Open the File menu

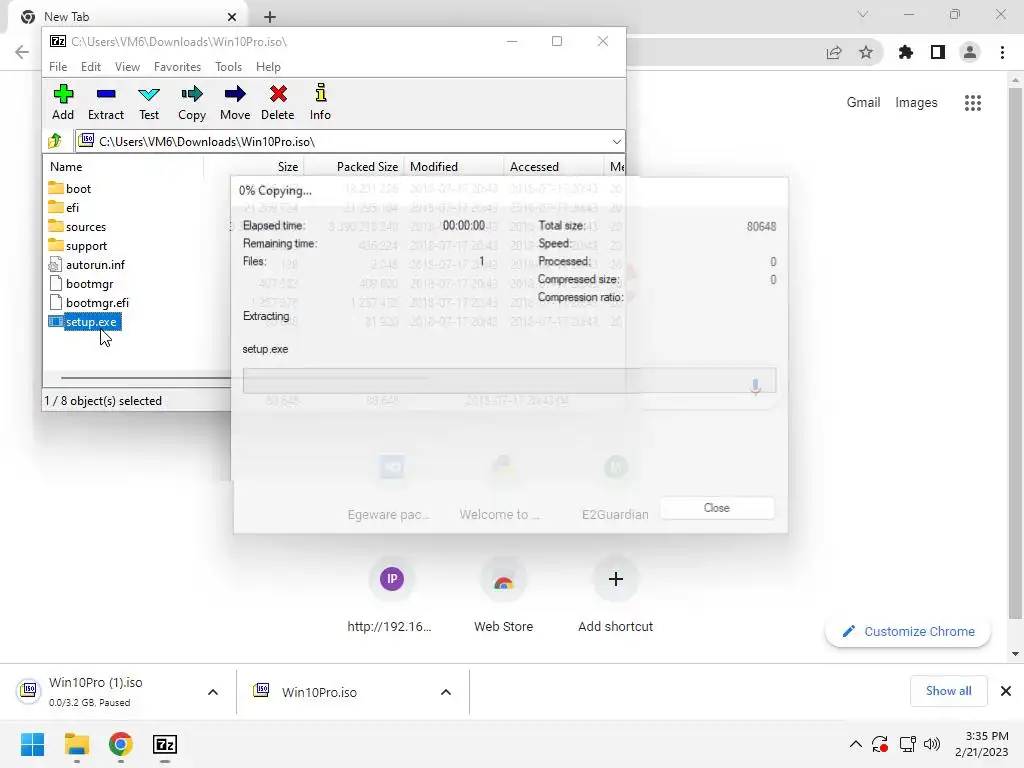point(58,67)
